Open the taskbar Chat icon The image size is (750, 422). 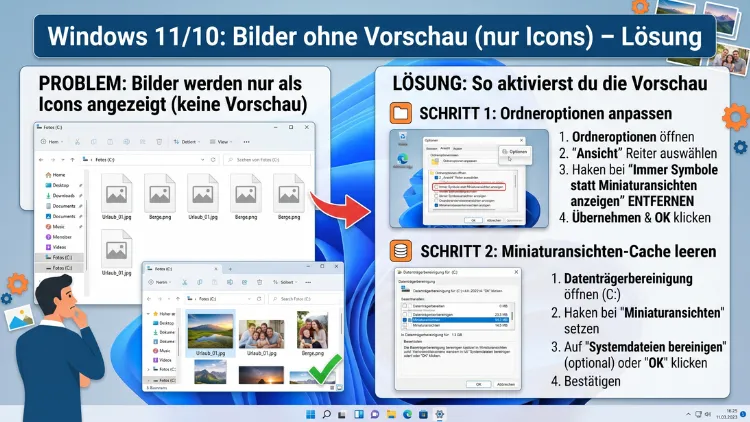(375, 414)
